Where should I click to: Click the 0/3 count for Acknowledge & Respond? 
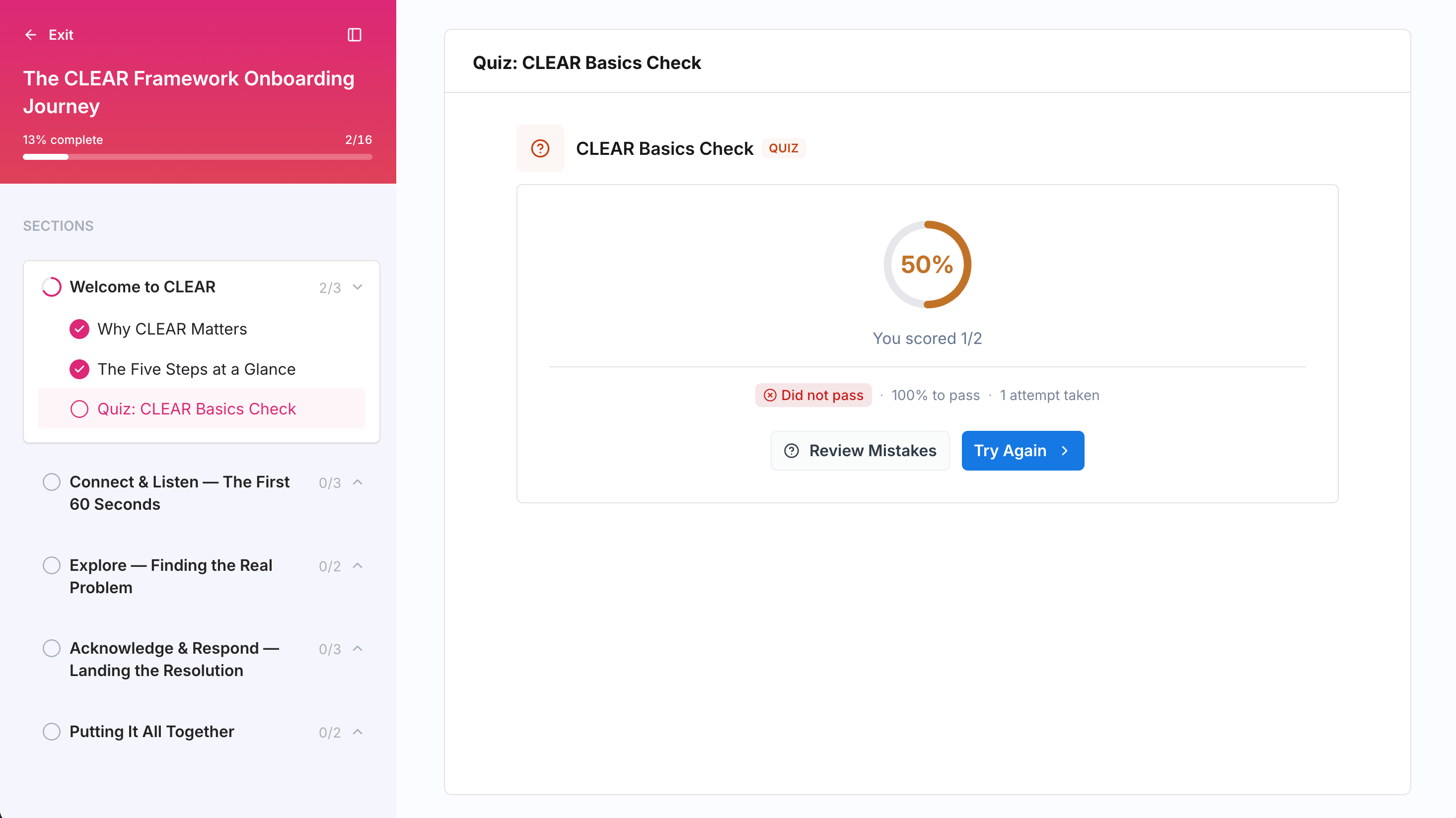[x=330, y=650]
